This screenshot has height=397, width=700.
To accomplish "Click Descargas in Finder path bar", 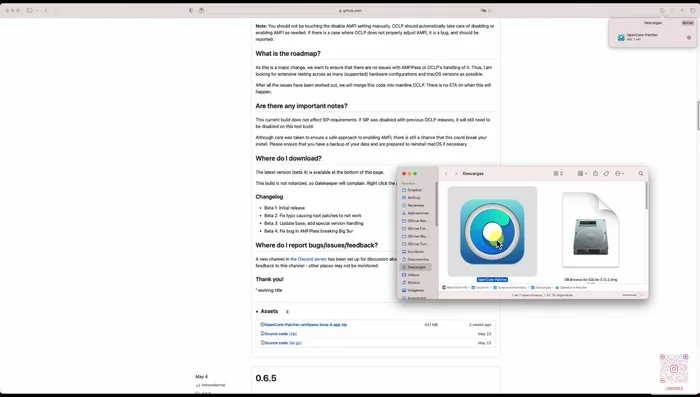I will point(541,288).
